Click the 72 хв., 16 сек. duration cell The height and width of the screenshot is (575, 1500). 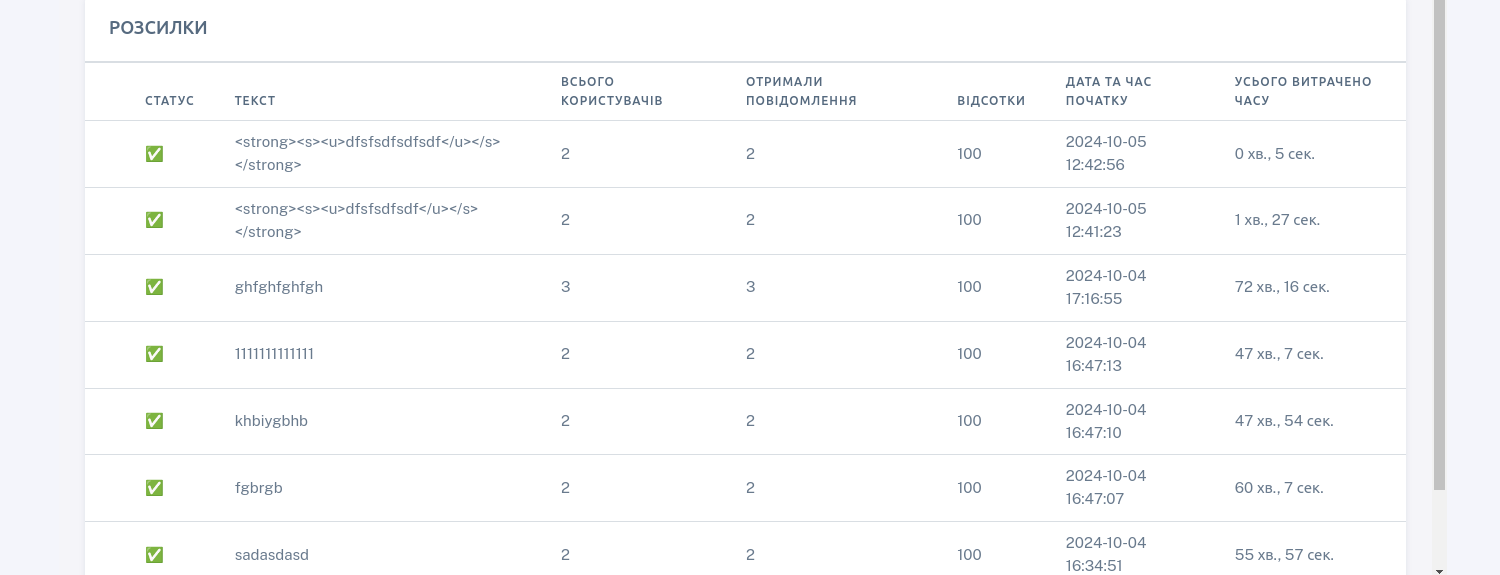click(x=1282, y=287)
